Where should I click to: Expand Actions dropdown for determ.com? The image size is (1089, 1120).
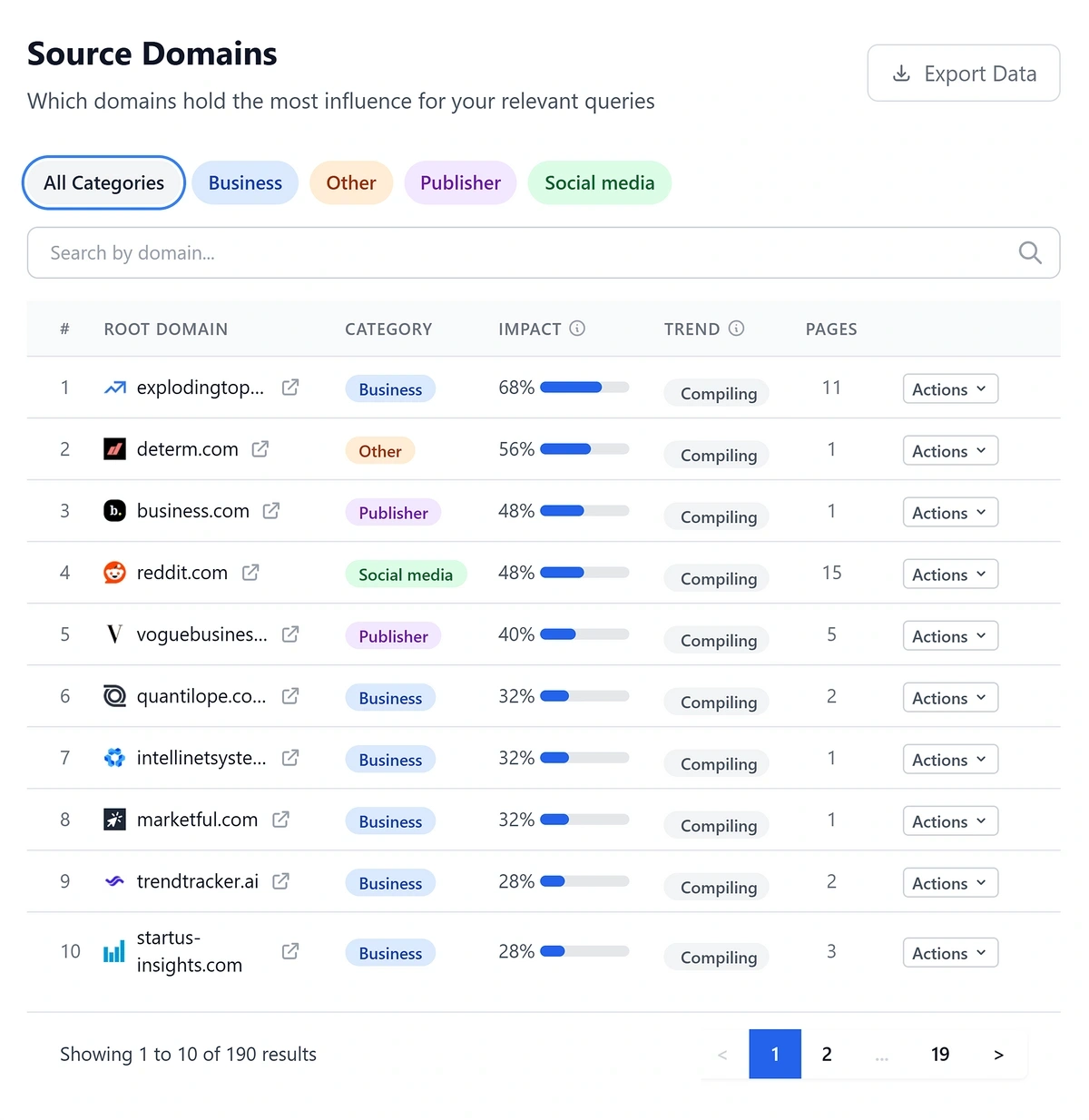(950, 451)
